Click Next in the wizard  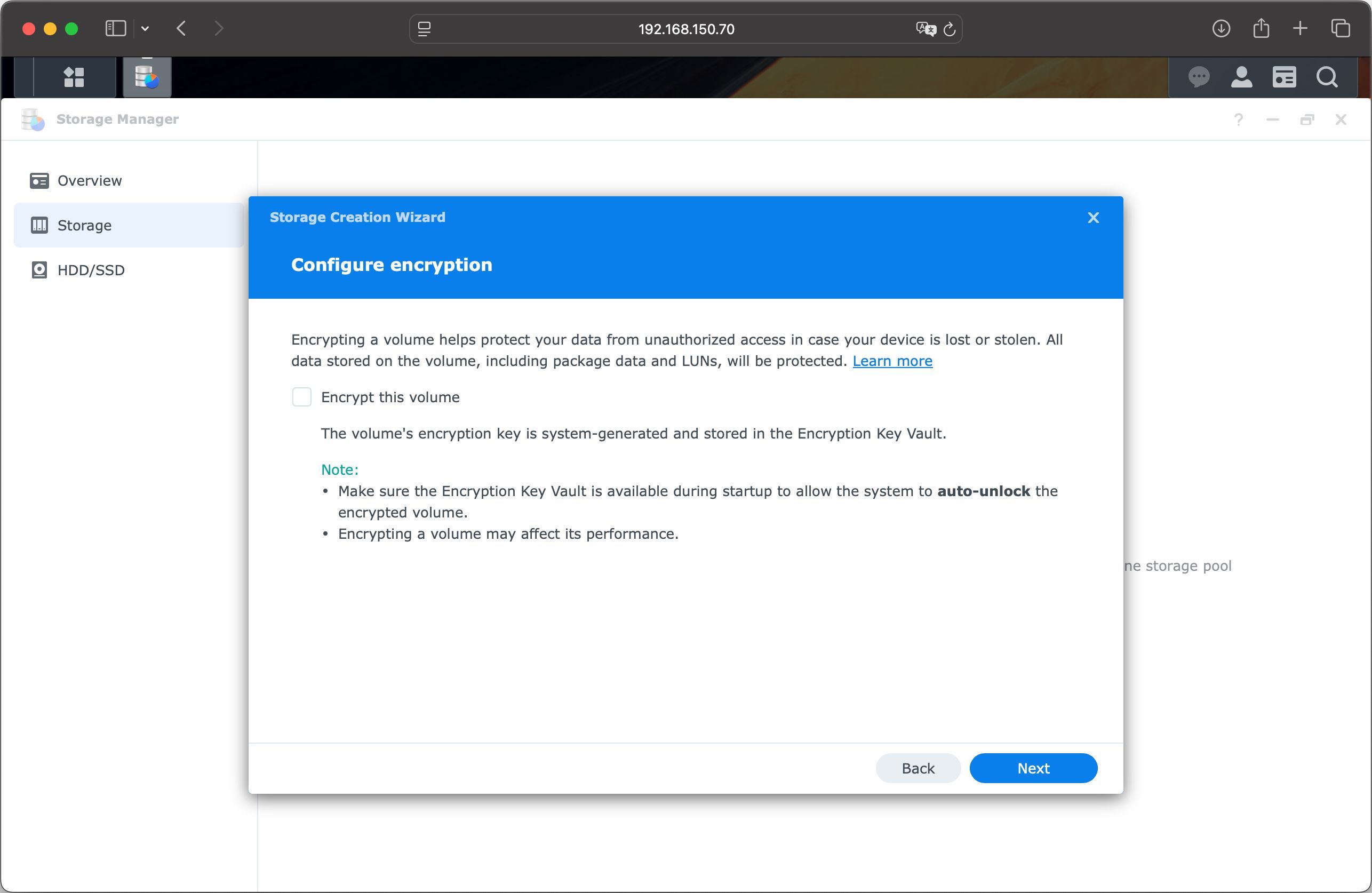point(1032,769)
